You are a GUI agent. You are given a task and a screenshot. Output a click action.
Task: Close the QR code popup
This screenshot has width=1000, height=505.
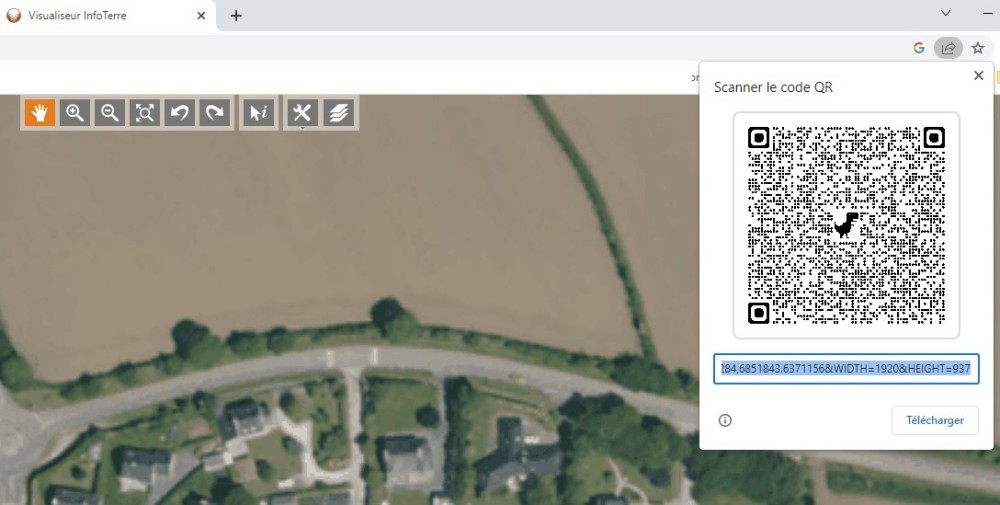978,76
